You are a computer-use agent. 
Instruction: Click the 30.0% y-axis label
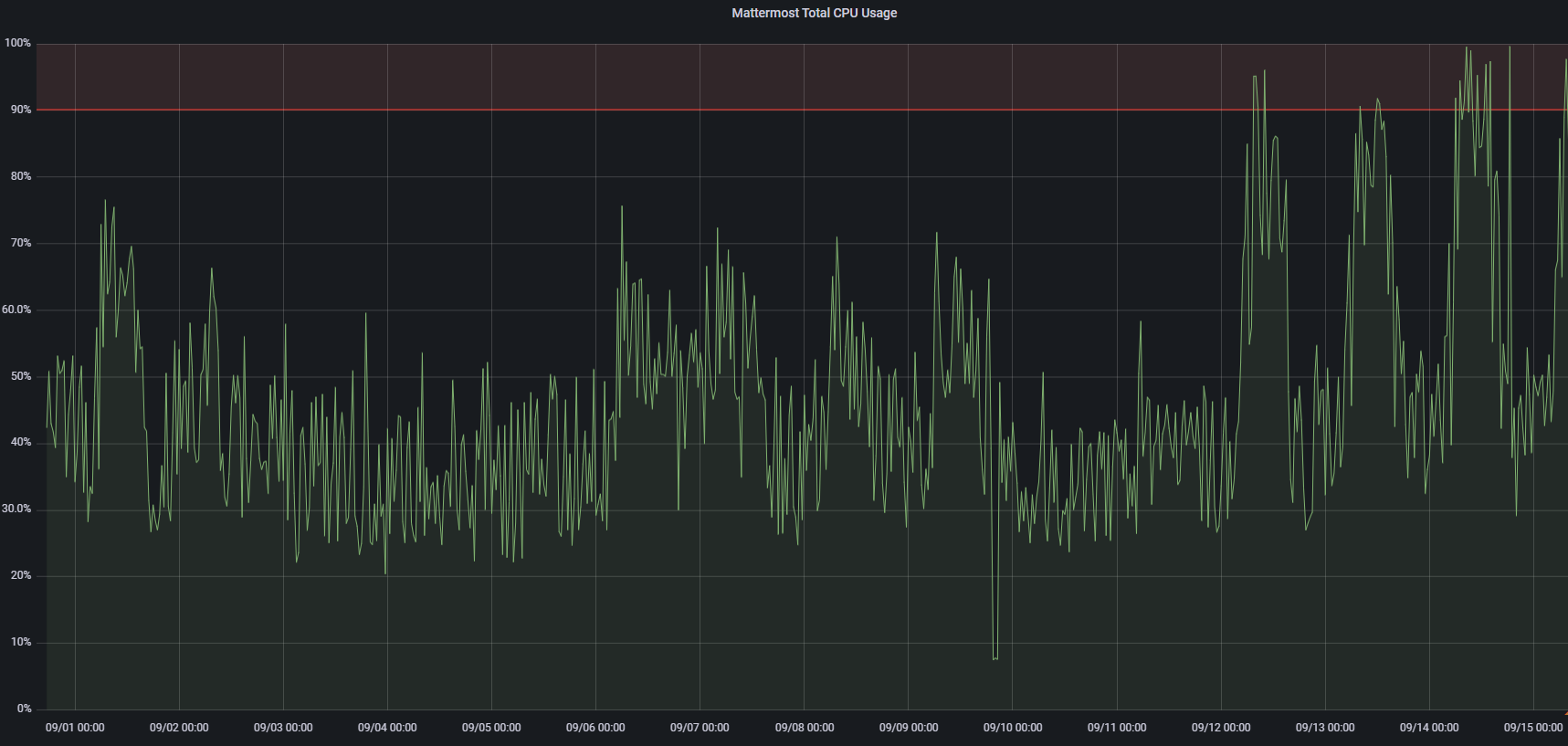16,509
